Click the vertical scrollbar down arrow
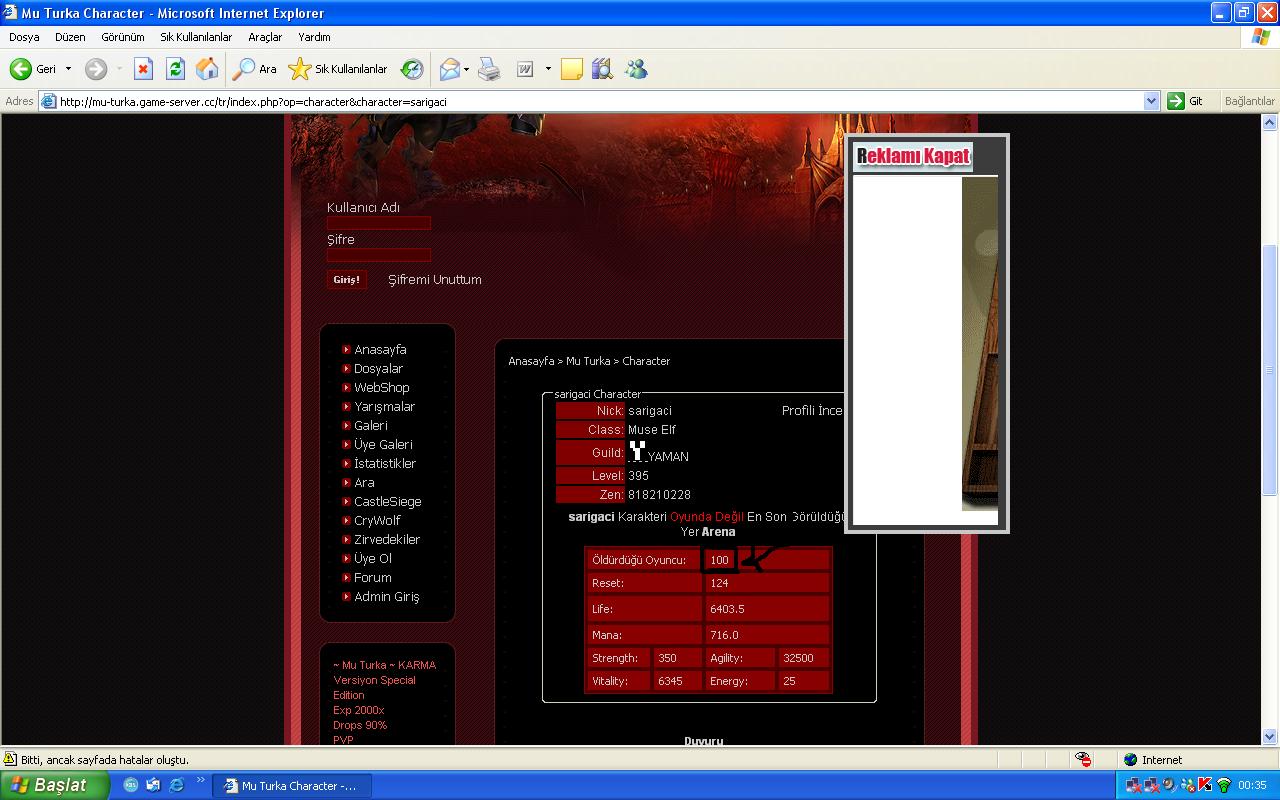1280x800 pixels. point(1271,737)
